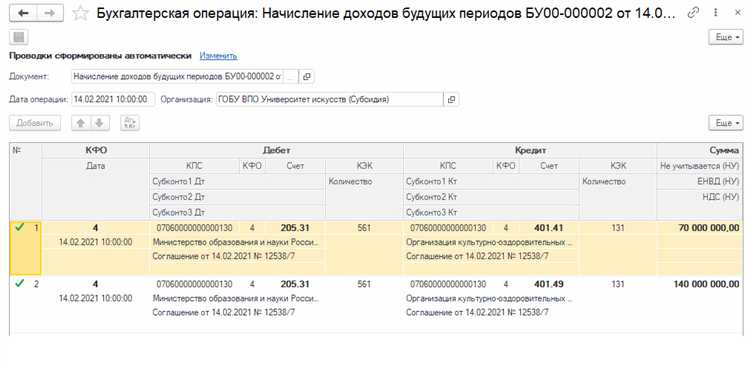
Task: Click the Дебет column header
Action: [x=276, y=150]
